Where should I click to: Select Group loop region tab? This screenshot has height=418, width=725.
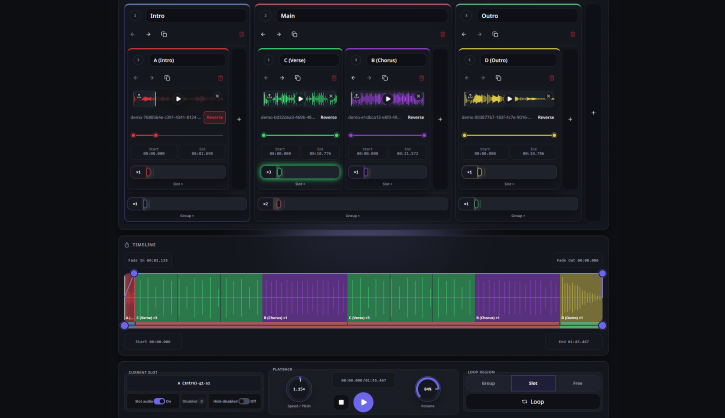488,383
